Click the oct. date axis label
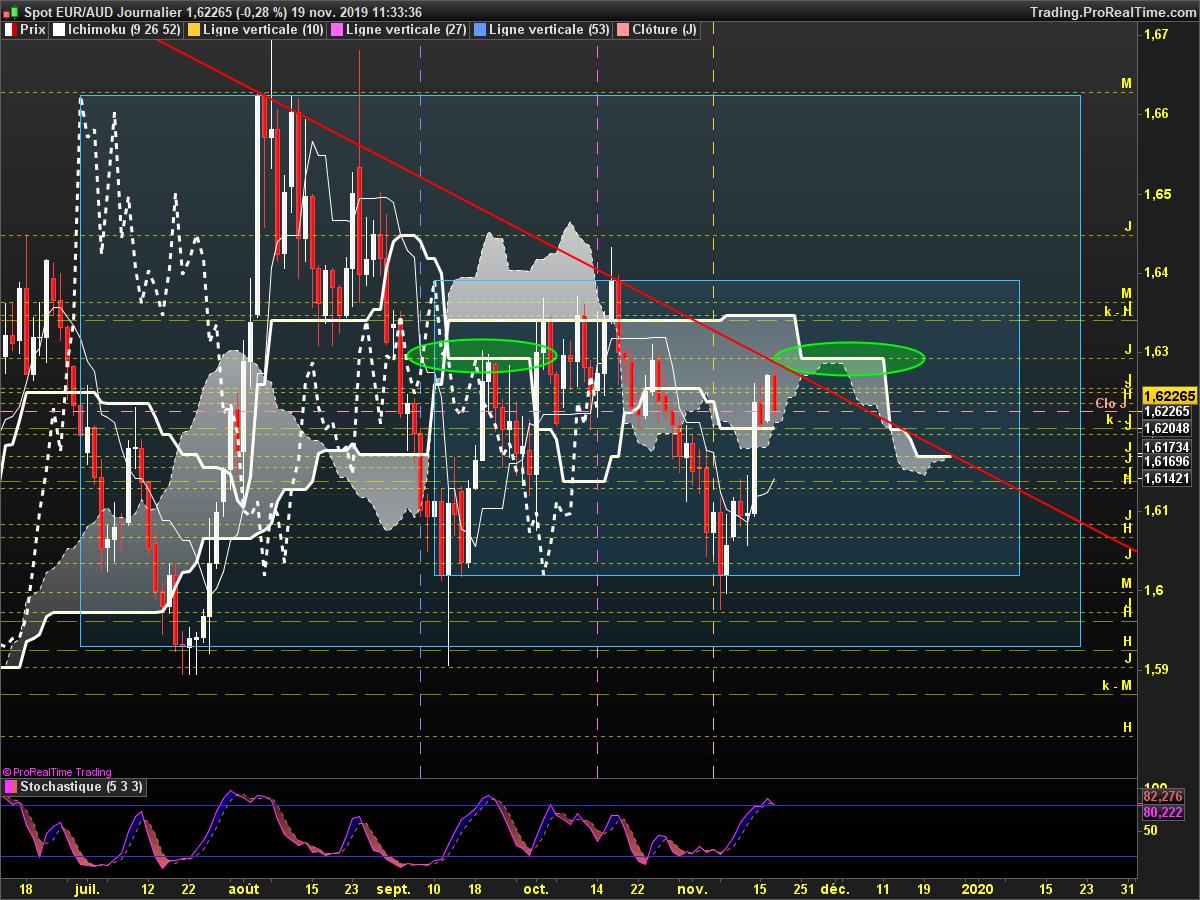The width and height of the screenshot is (1200, 900). coord(537,888)
